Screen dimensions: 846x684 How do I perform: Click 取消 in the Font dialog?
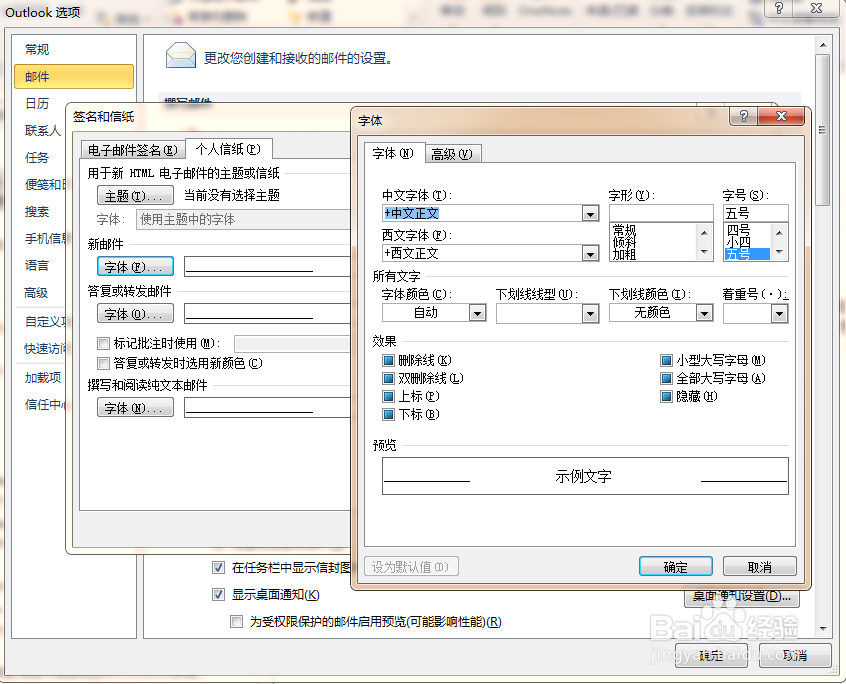coord(760,566)
